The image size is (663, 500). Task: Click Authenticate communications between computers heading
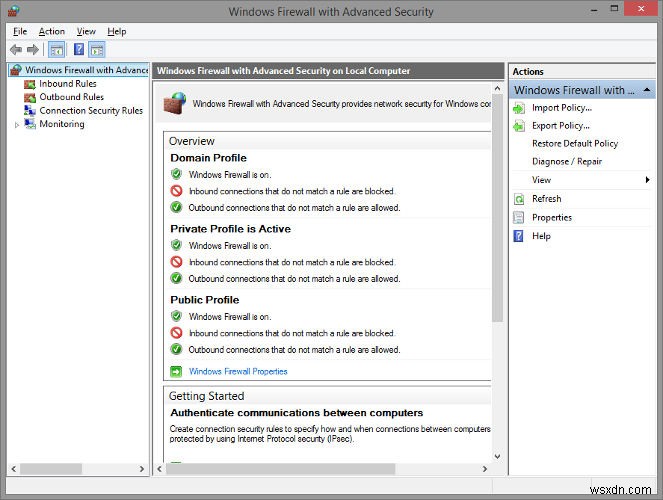pos(296,413)
